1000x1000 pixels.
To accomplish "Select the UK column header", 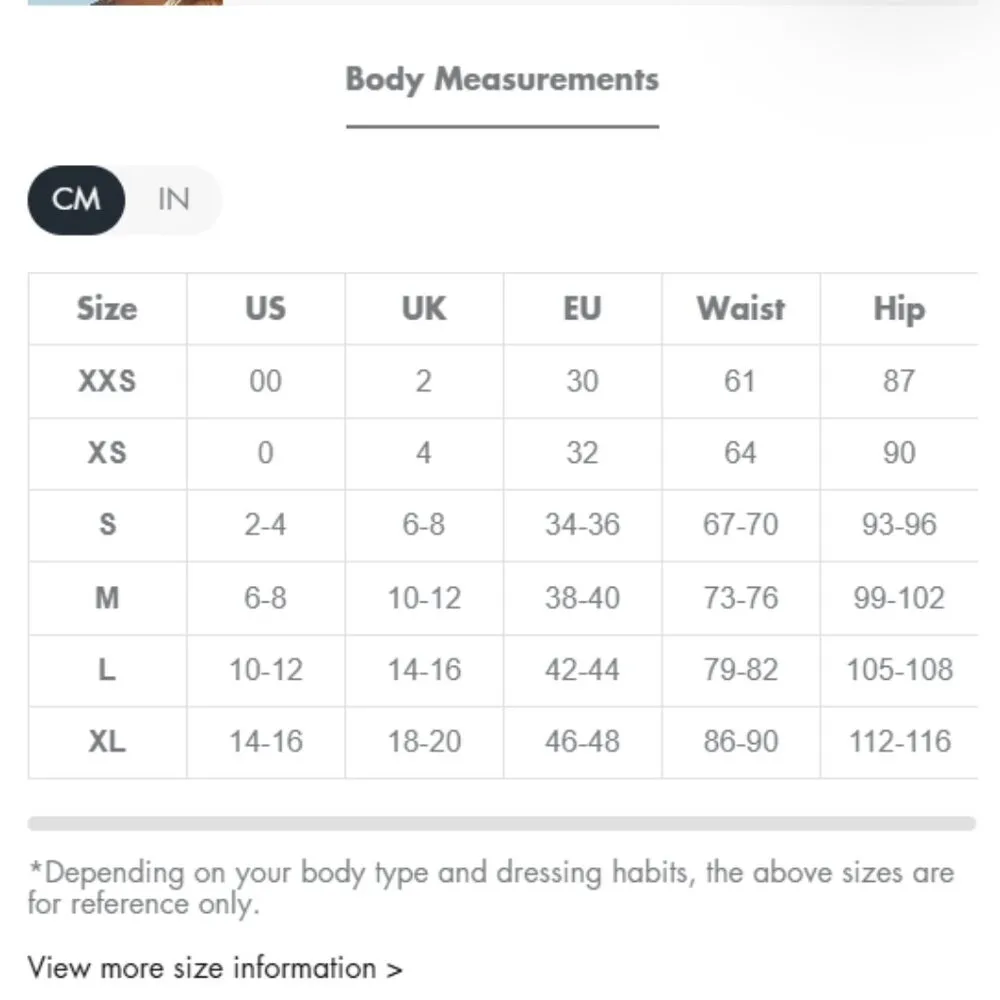I will click(423, 309).
